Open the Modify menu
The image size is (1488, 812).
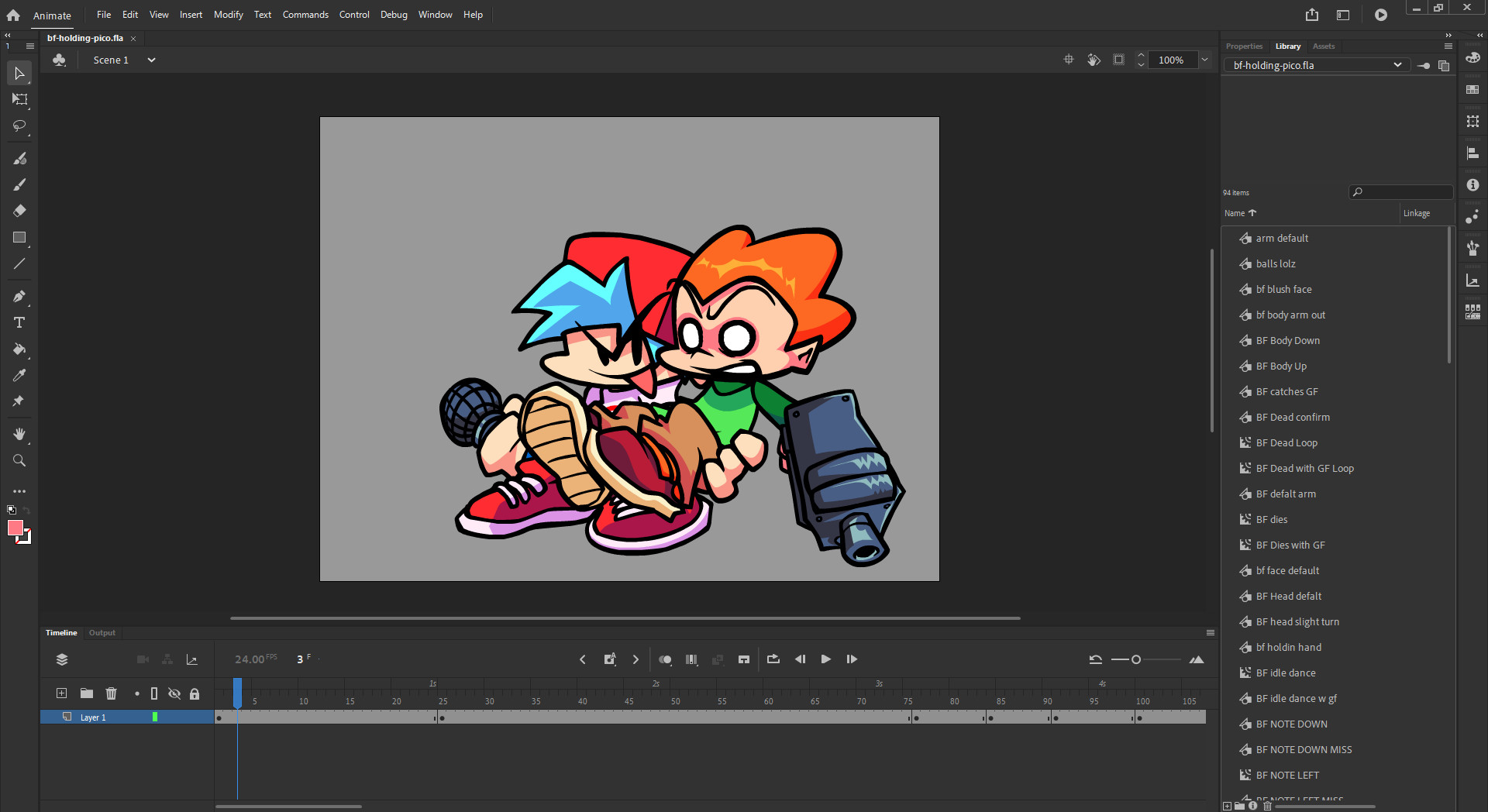[228, 15]
